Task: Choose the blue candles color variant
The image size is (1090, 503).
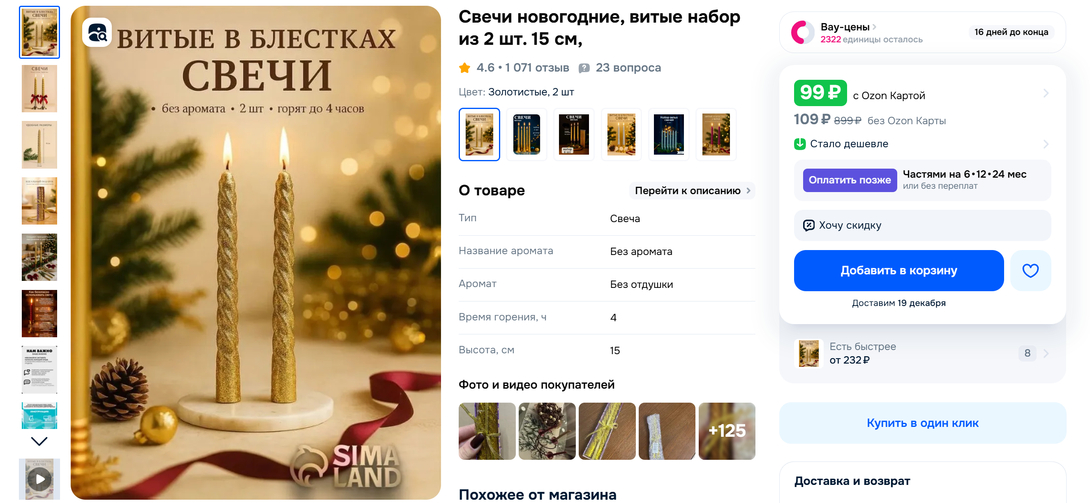Action: click(668, 135)
